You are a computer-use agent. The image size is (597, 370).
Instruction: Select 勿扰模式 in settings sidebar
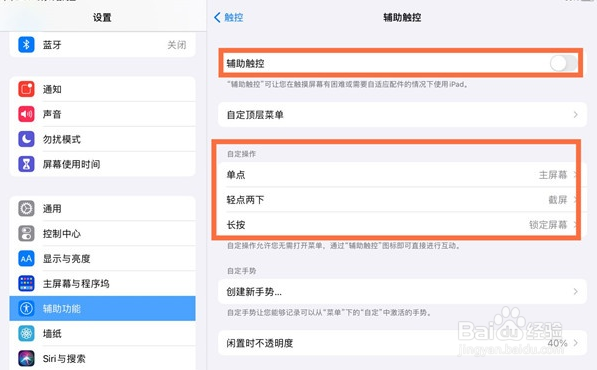(x=102, y=139)
